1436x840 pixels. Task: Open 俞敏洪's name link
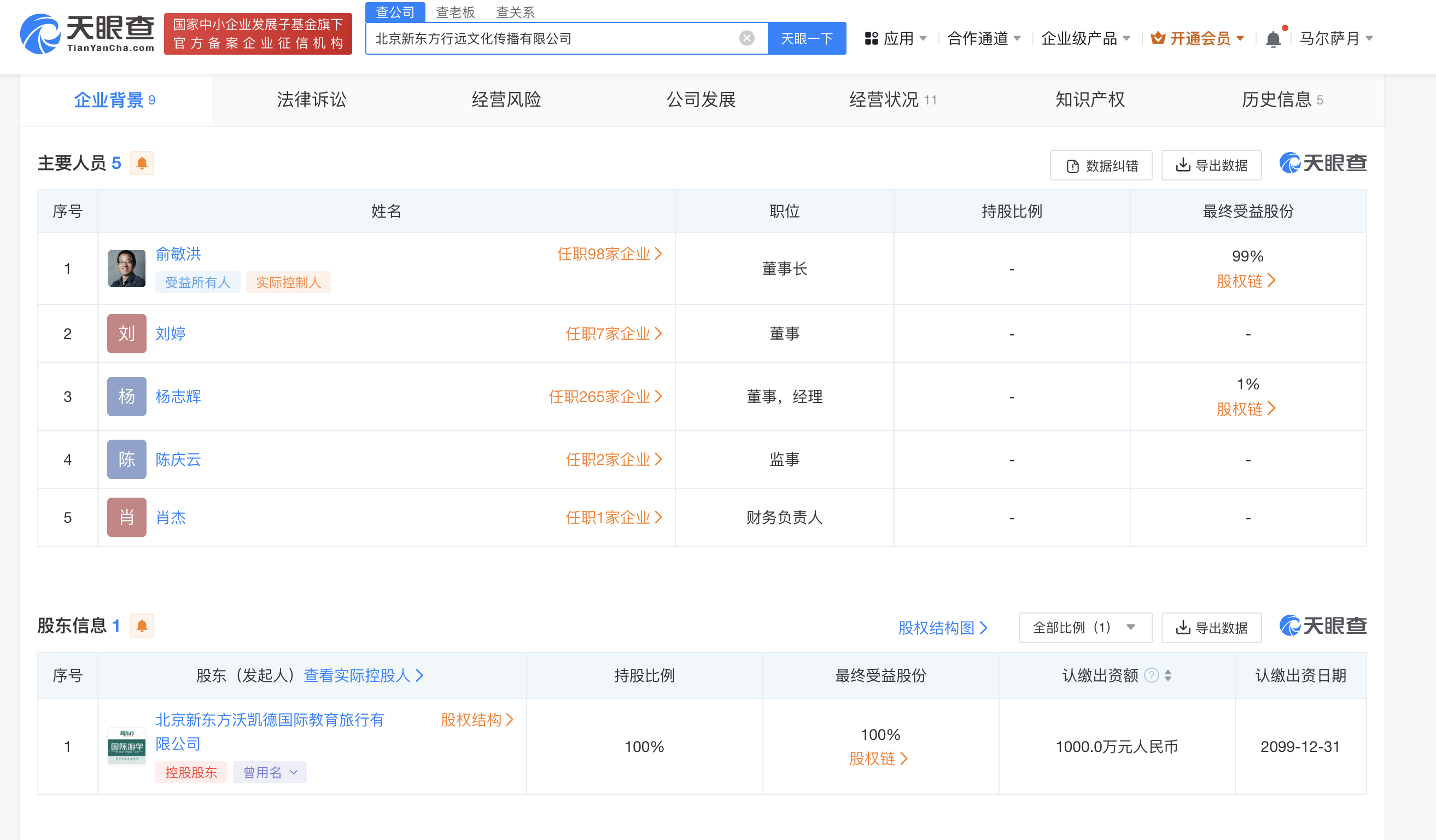click(x=178, y=254)
